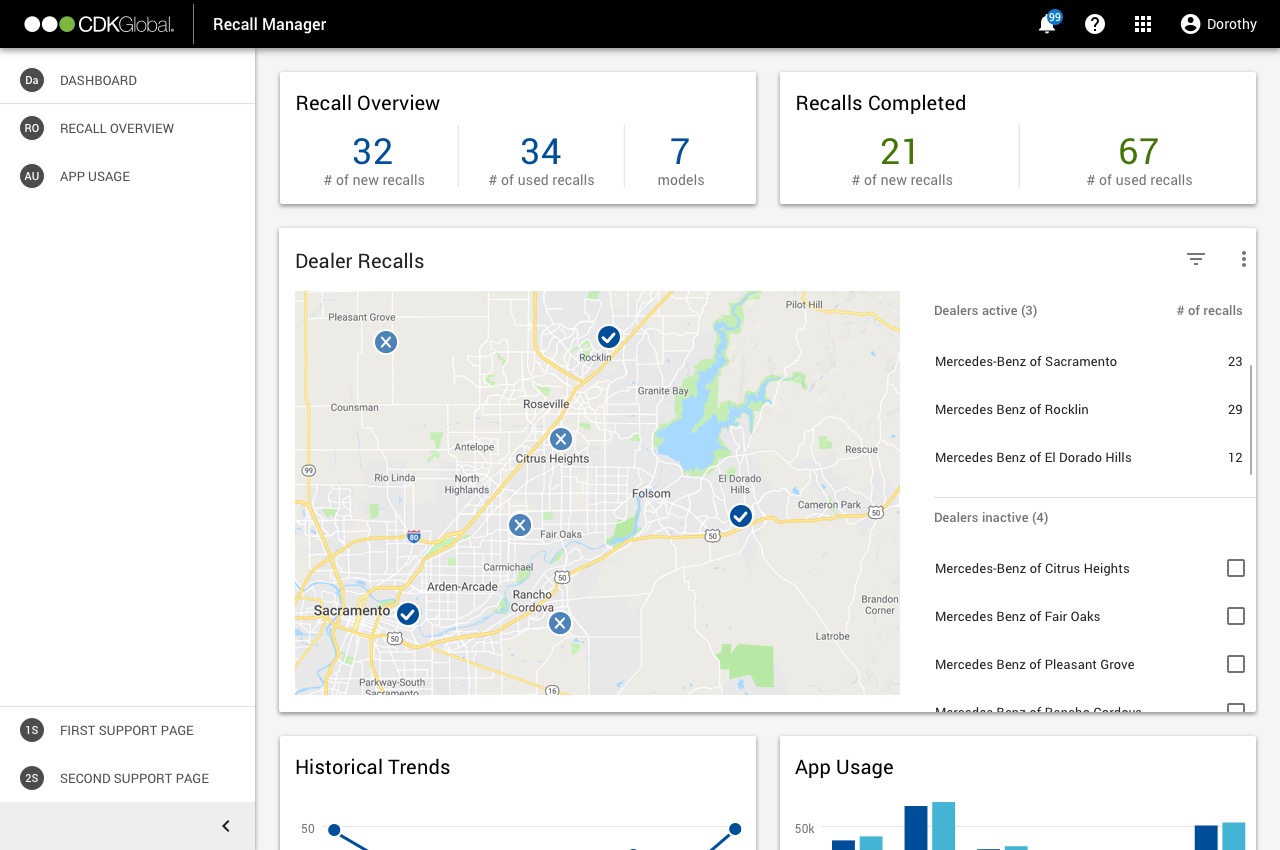
Task: Open the apps grid launcher icon
Action: point(1143,24)
